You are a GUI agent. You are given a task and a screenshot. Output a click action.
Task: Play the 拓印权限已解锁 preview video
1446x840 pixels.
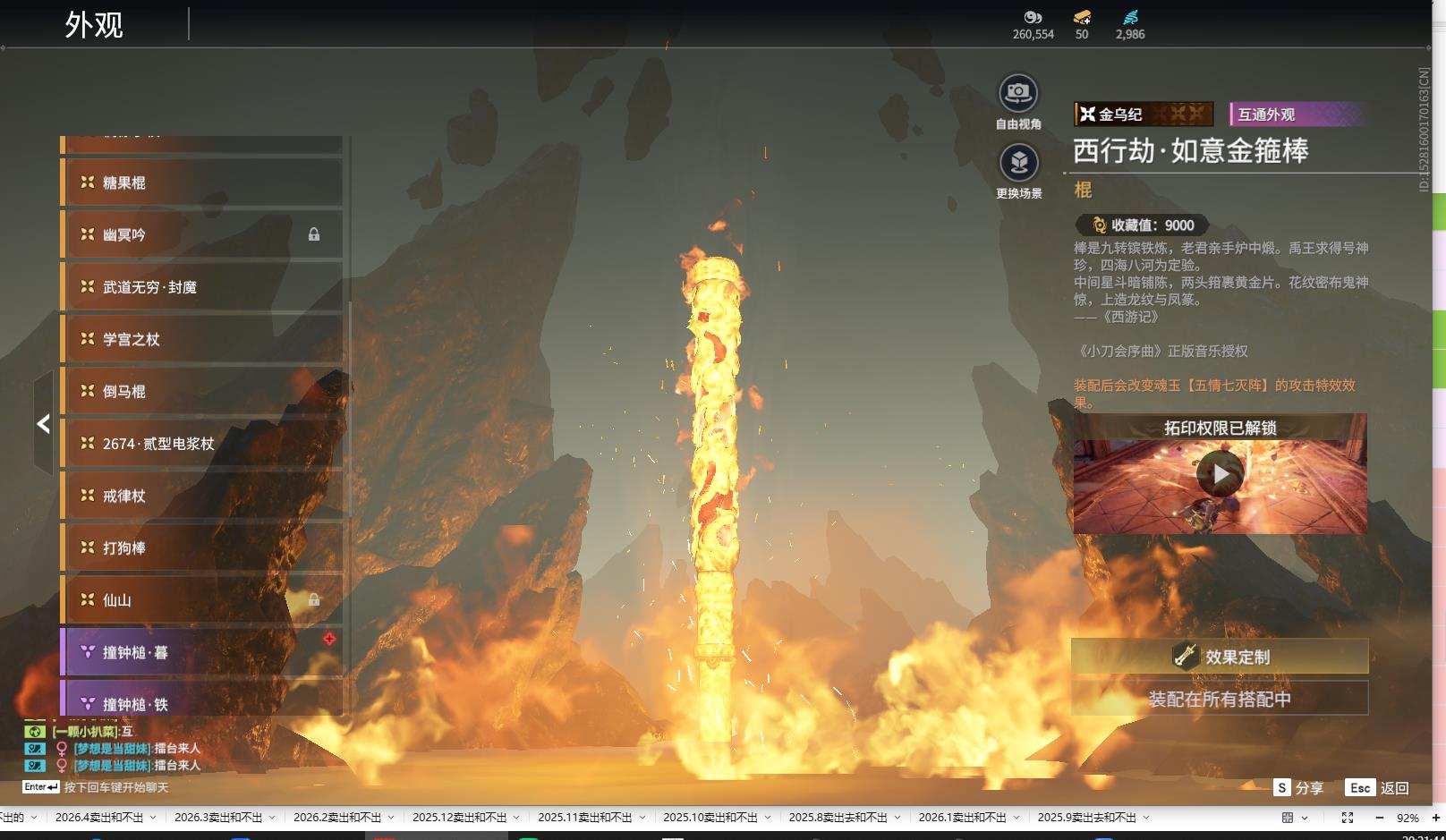click(x=1221, y=474)
